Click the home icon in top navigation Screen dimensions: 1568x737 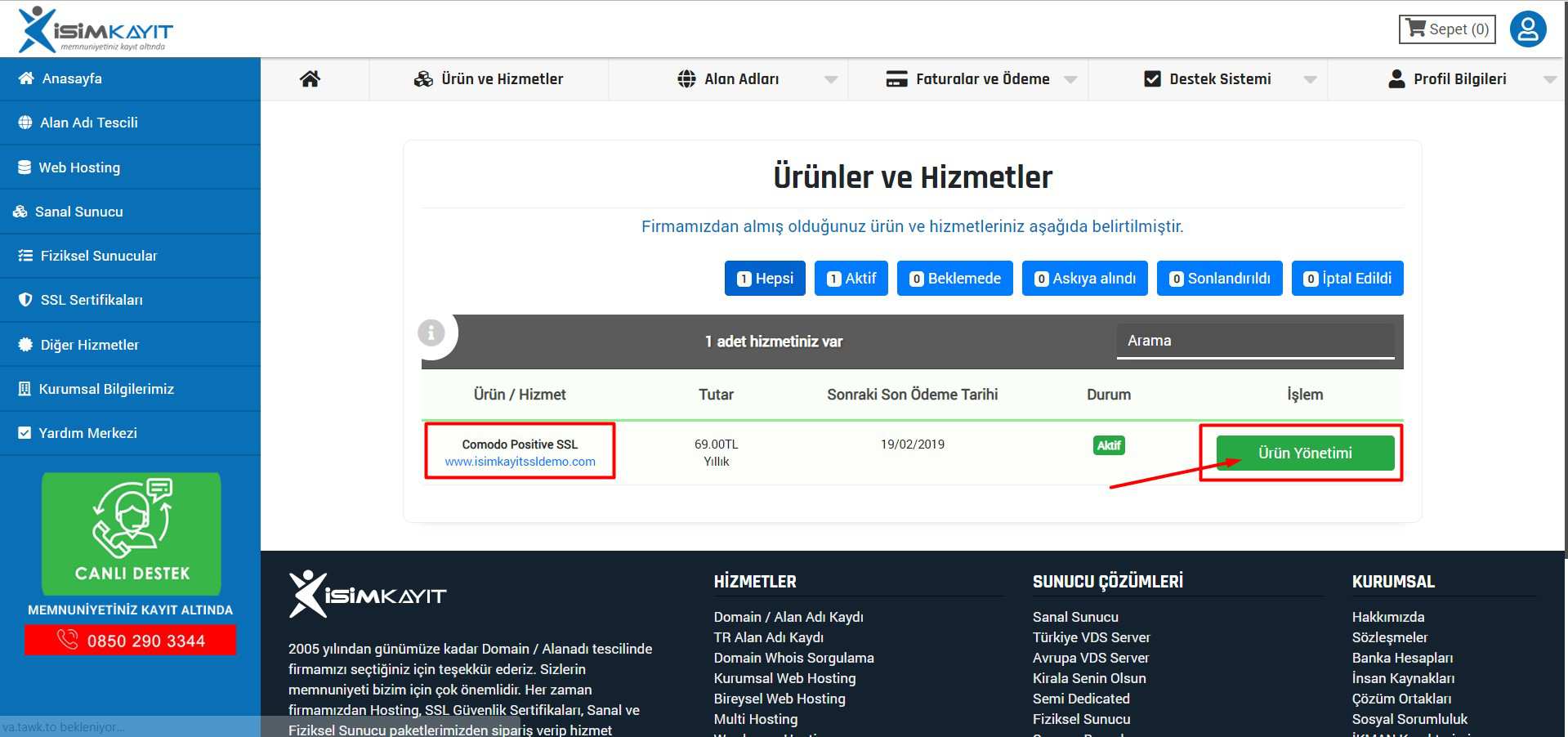[x=310, y=79]
